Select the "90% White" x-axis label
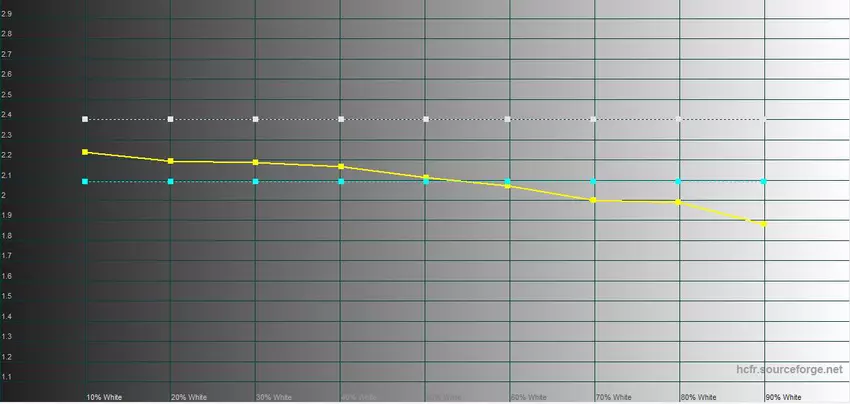 coord(783,397)
